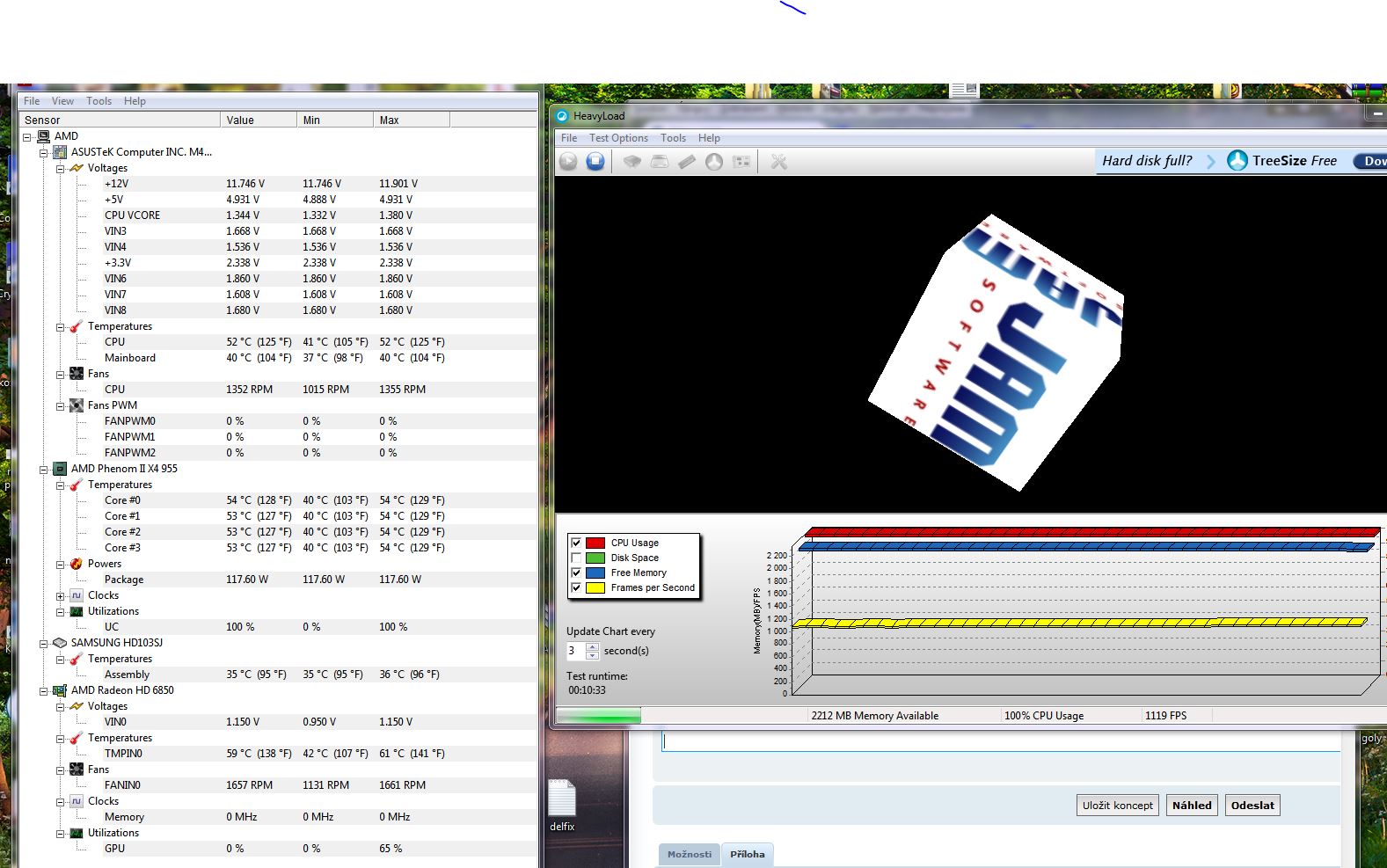Click the yellow Frames per Second swatch
This screenshot has height=868, width=1387.
click(595, 587)
